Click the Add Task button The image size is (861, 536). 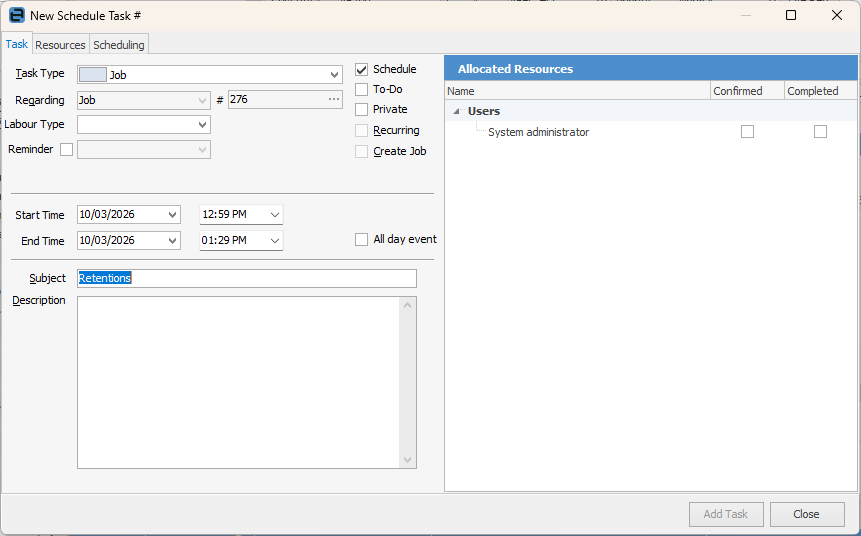726,514
